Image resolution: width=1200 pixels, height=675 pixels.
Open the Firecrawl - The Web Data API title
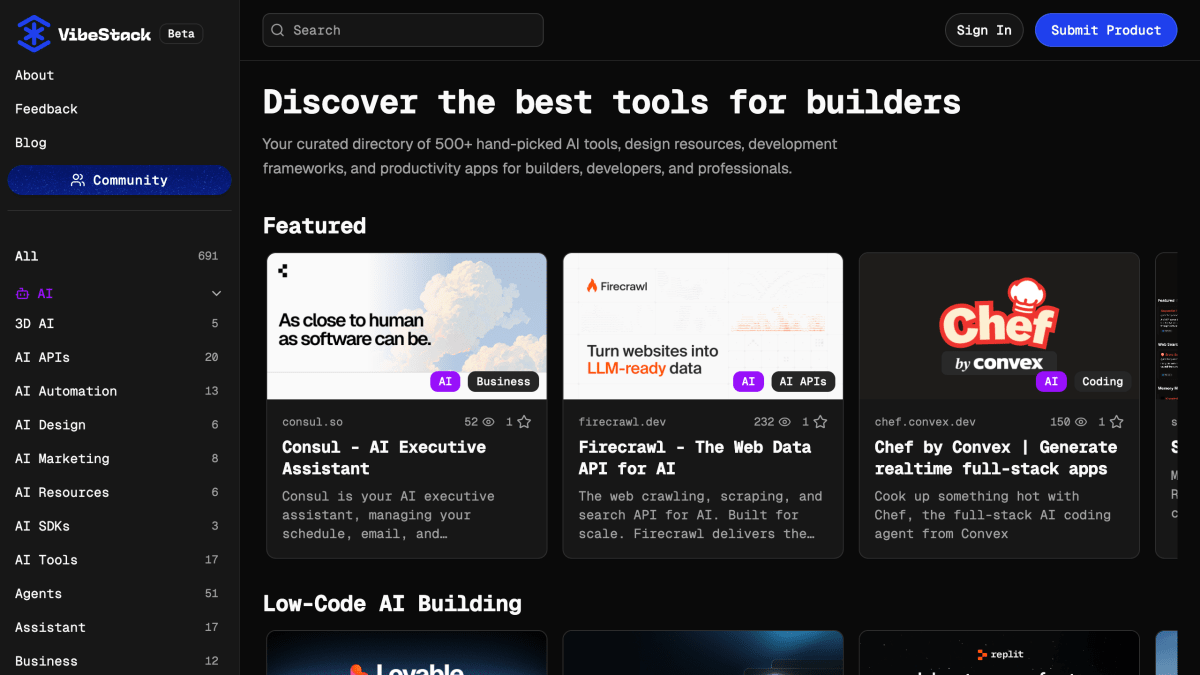click(695, 458)
